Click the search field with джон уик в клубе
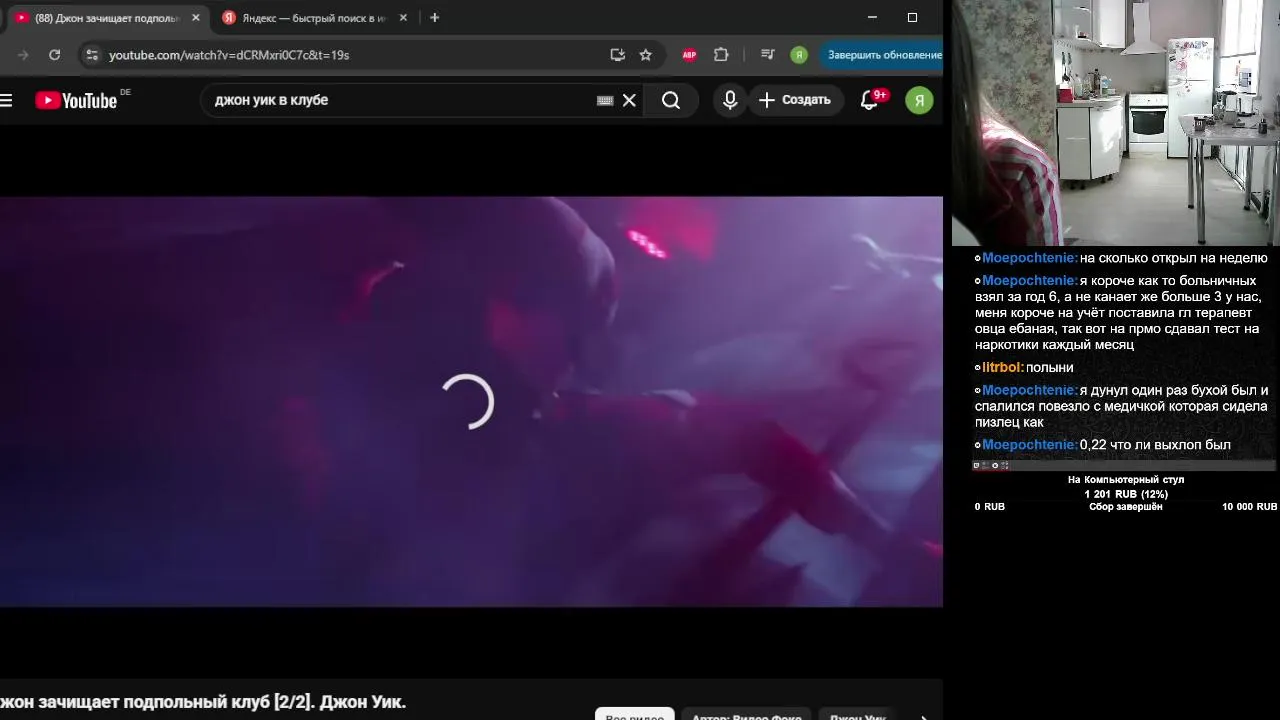 tap(400, 100)
